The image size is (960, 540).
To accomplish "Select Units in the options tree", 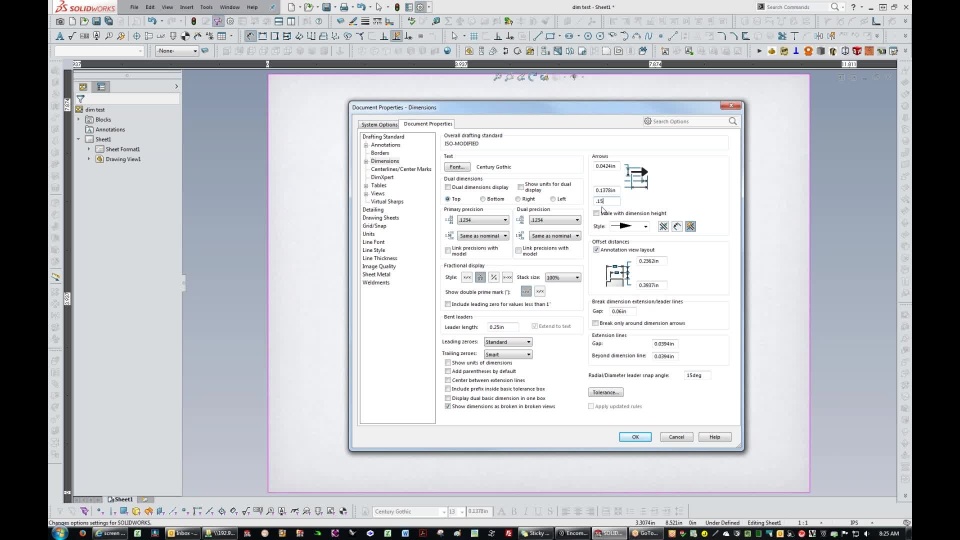I will [x=369, y=234].
